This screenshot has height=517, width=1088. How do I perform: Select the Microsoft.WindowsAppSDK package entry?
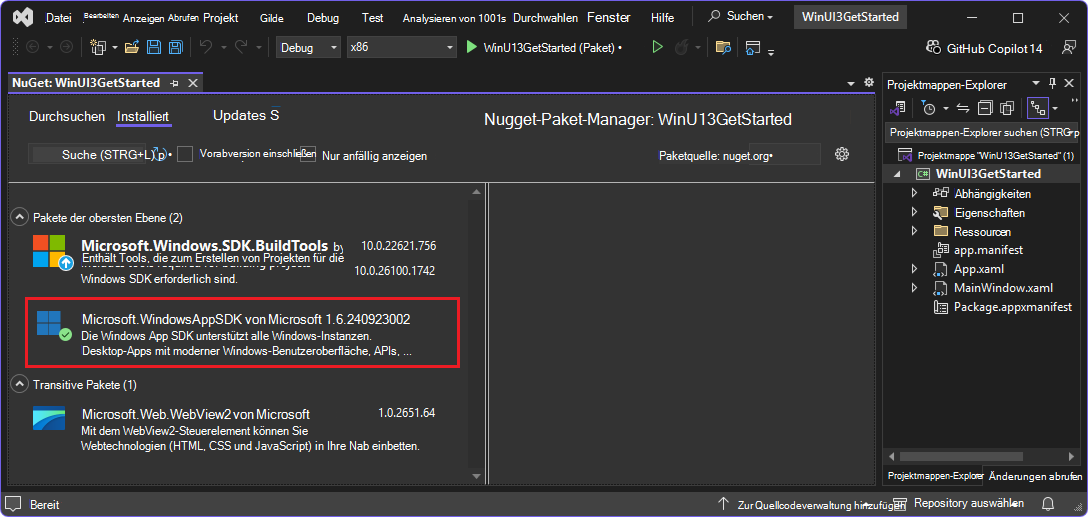242,334
